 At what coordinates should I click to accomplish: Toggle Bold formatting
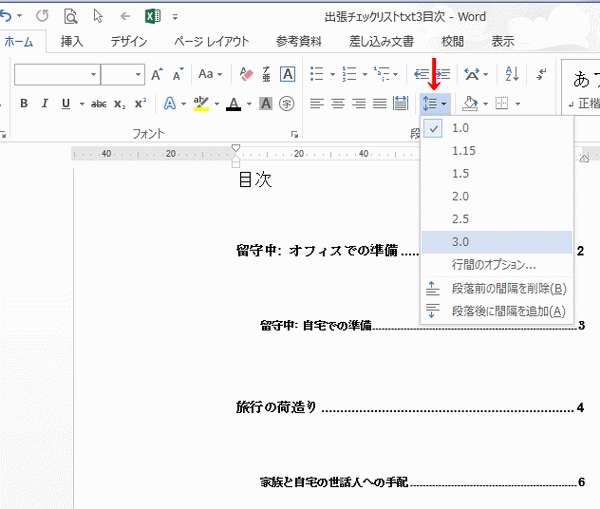pyautogui.click(x=24, y=103)
